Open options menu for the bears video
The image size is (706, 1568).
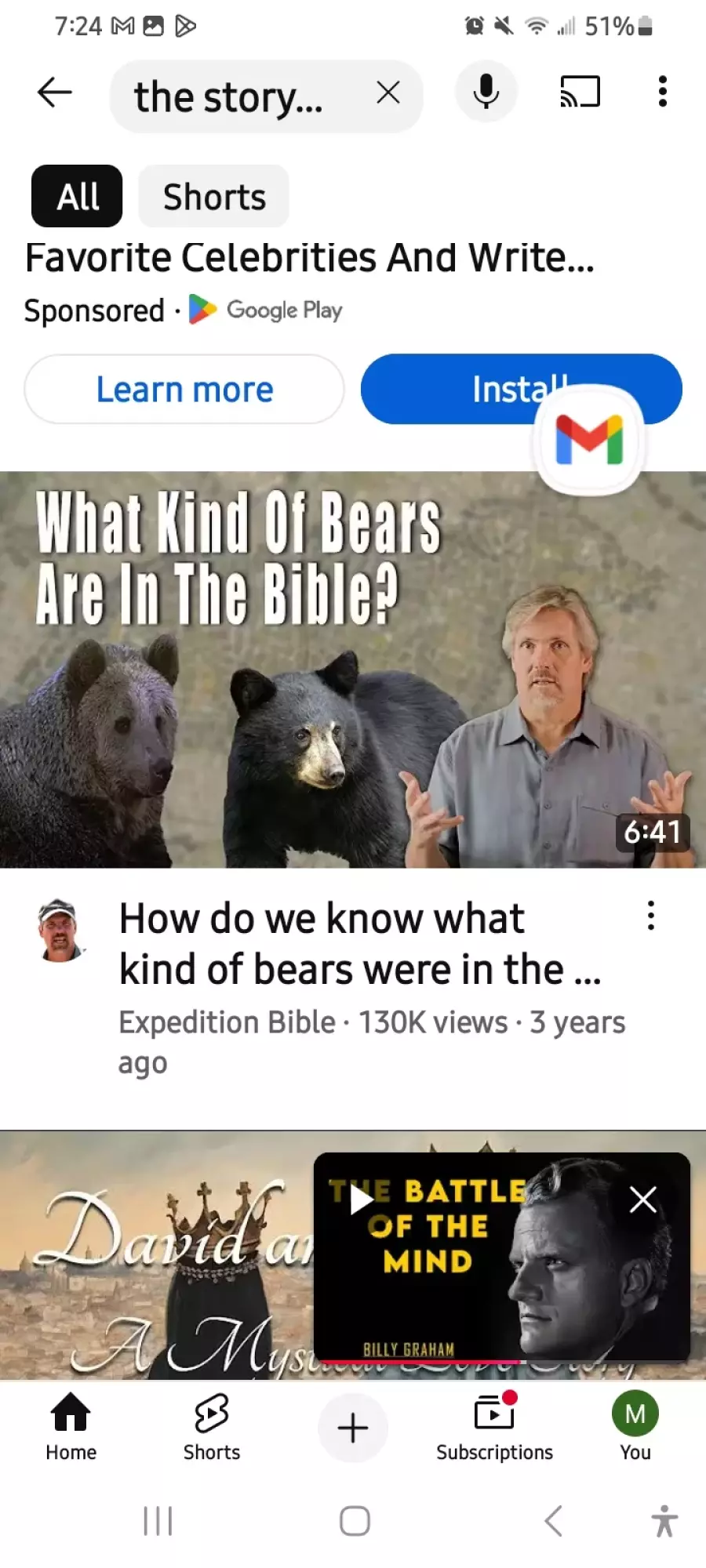[x=650, y=916]
